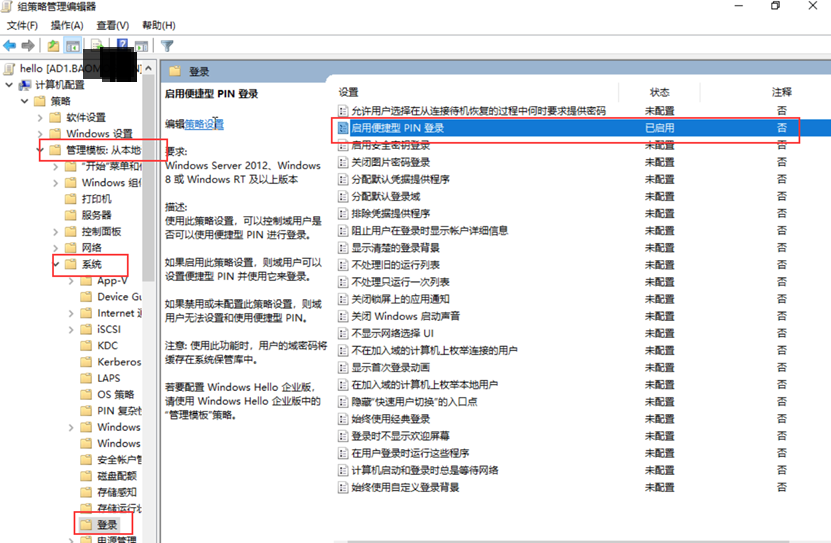Click the 启用安全密钥登录 policy setting icon
This screenshot has height=543, width=831.
pos(343,145)
